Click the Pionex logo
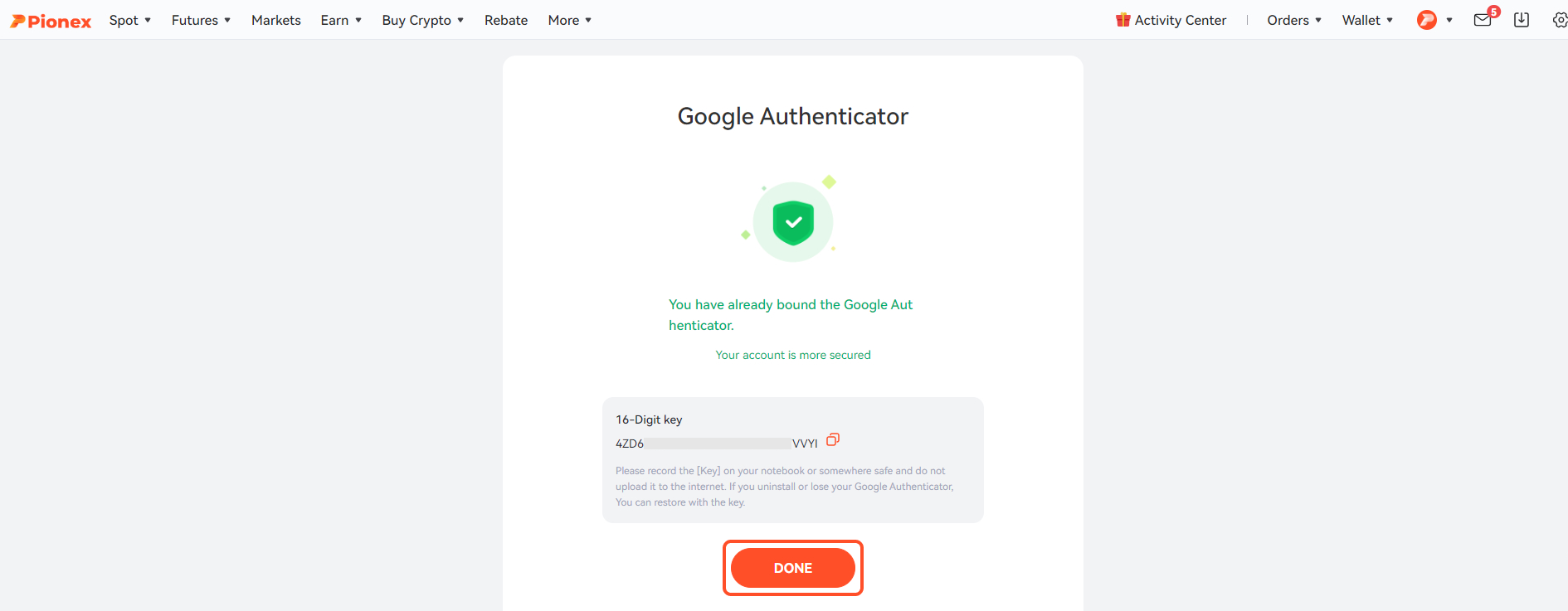The width and height of the screenshot is (1568, 611). coord(51,21)
